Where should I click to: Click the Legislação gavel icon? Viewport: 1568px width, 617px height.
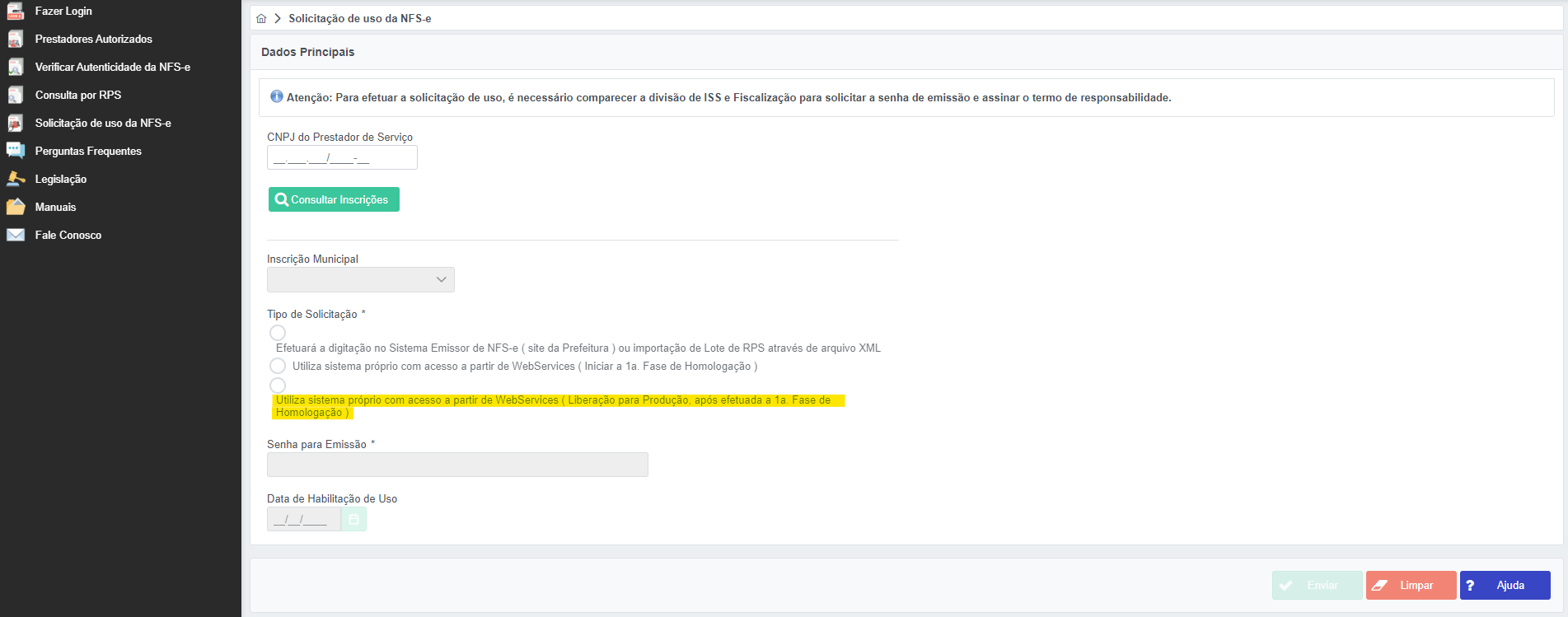(x=16, y=179)
